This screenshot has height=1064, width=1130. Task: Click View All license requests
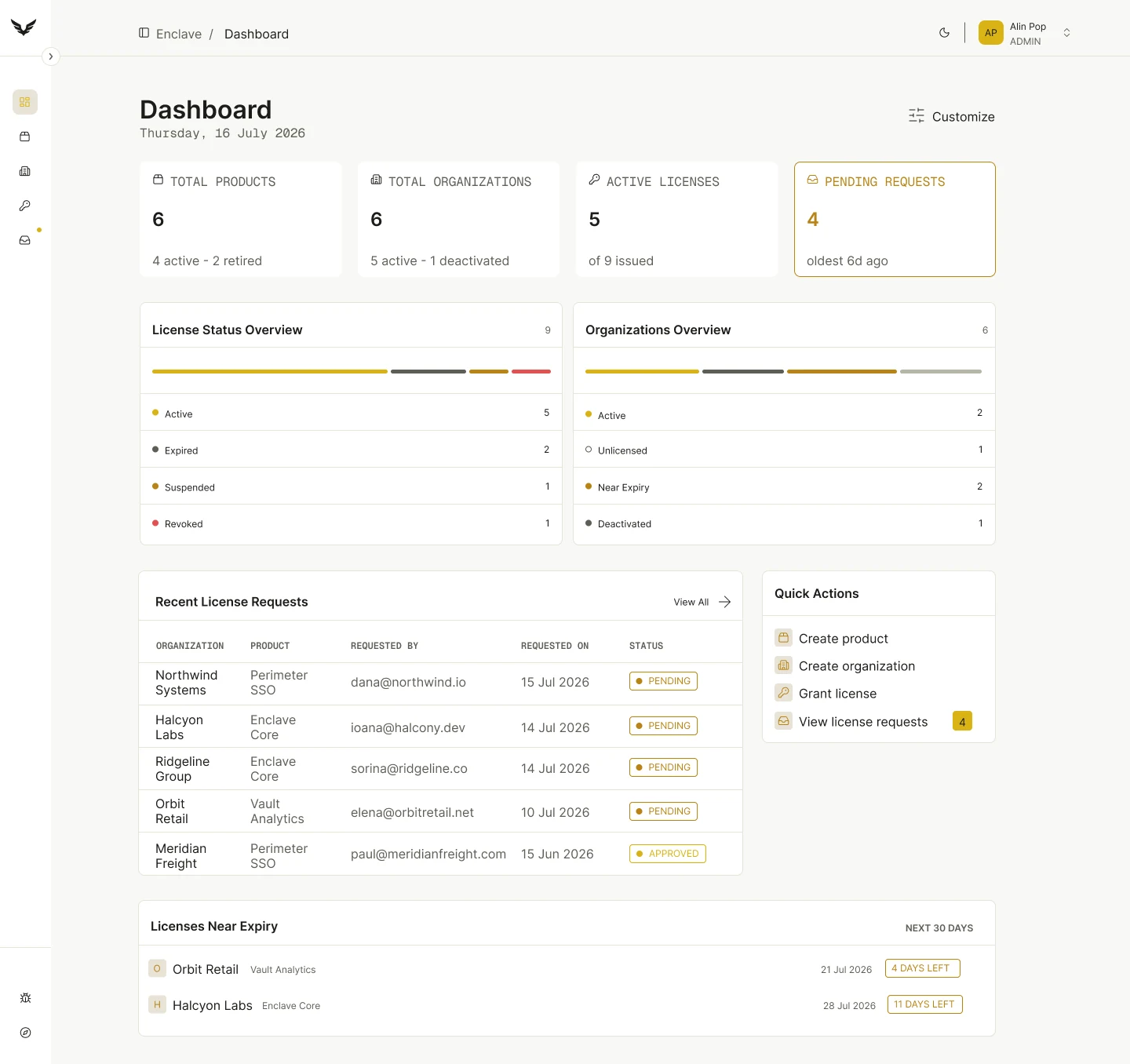tap(702, 602)
